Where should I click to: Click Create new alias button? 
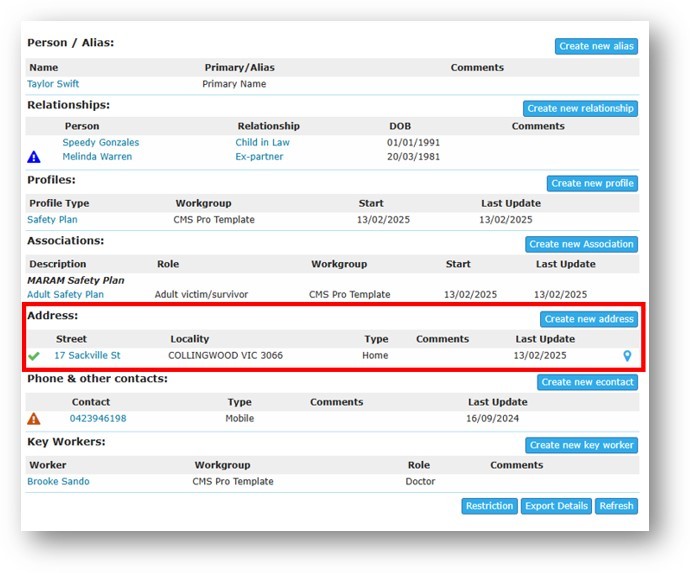click(596, 46)
